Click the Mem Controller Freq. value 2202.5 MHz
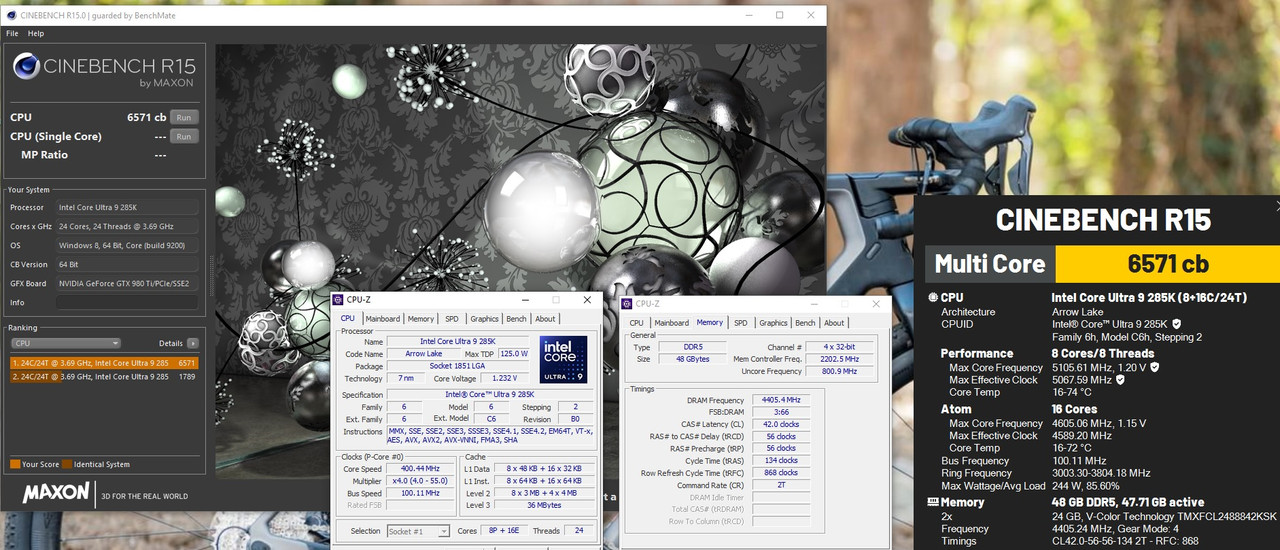 coord(837,359)
